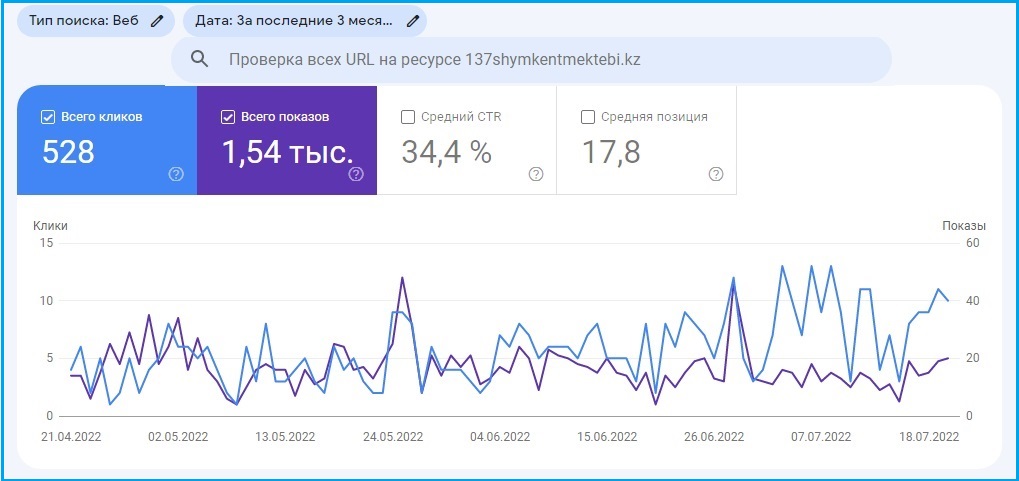Open help icon on Всего кликов card

(176, 174)
